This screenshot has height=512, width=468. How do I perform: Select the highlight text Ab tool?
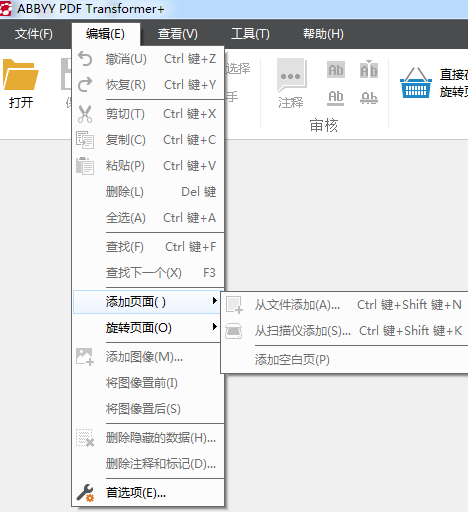point(336,70)
